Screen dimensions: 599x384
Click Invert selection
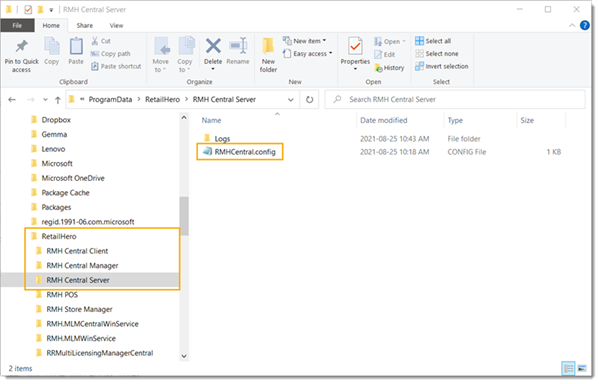click(442, 66)
